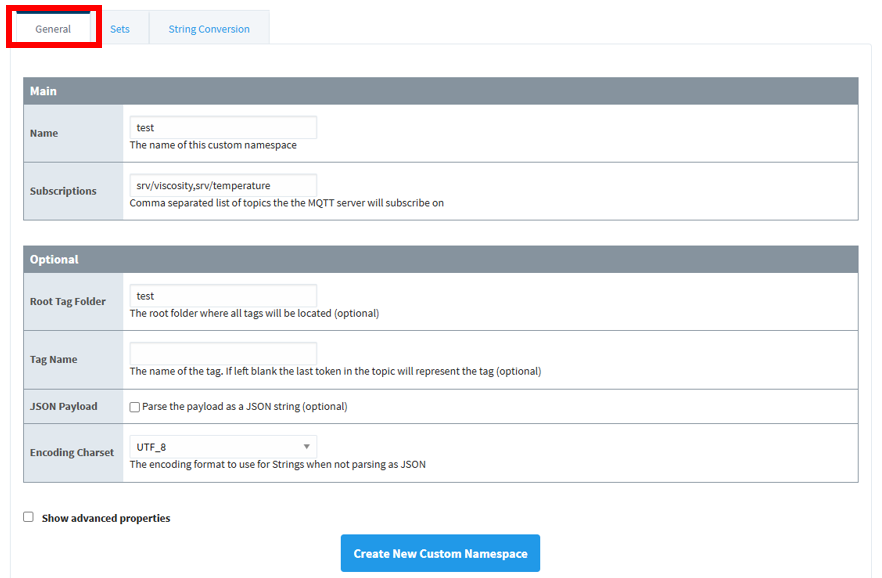Click the Encoding Charset dropdown arrow
Image resolution: width=882 pixels, height=578 pixels.
(307, 447)
